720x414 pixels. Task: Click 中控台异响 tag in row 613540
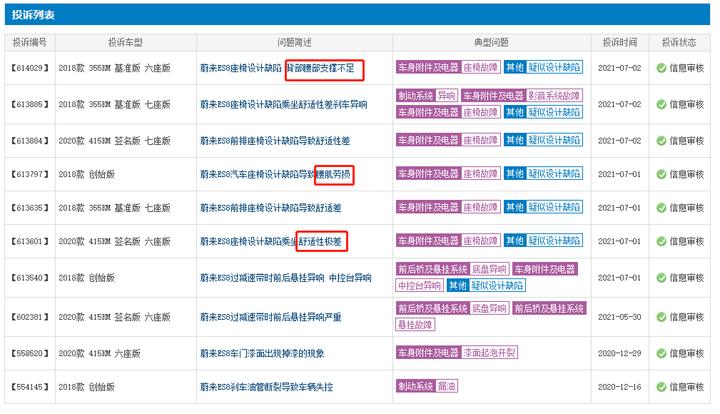click(x=419, y=285)
